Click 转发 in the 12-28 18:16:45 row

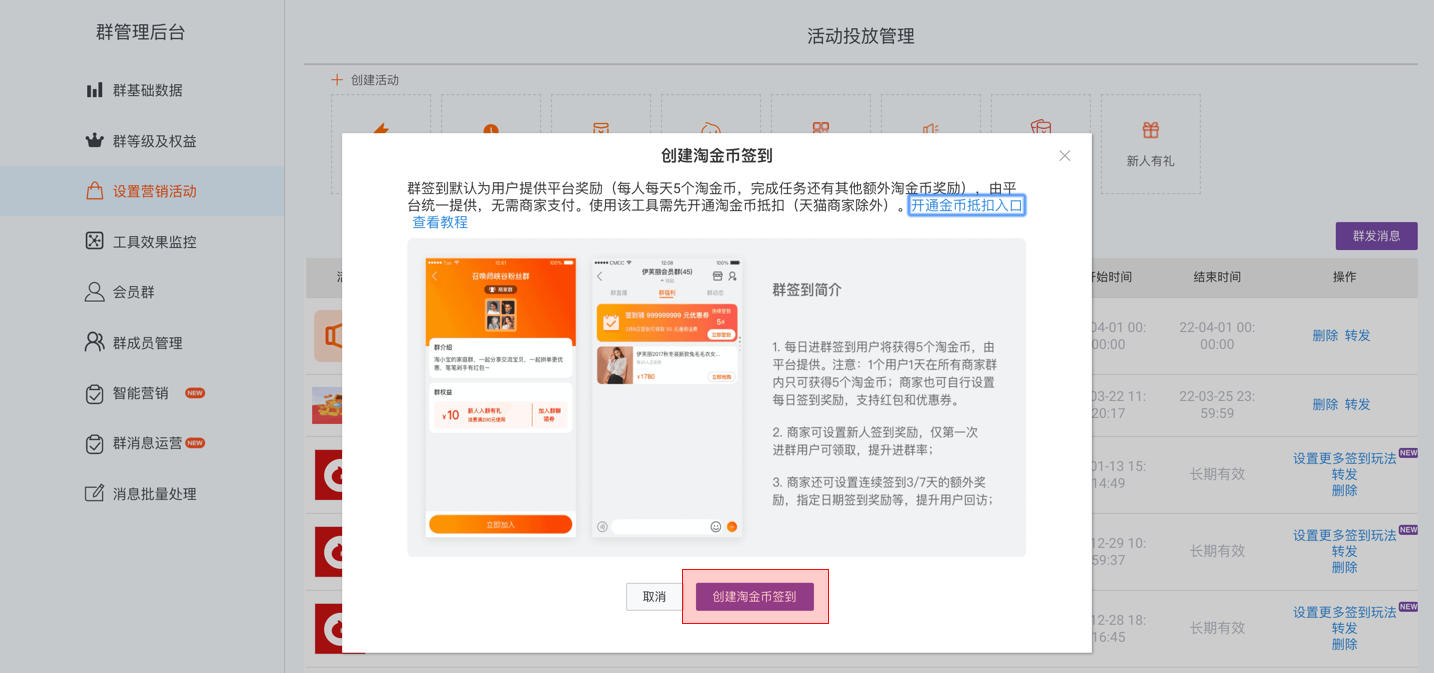tap(1345, 629)
